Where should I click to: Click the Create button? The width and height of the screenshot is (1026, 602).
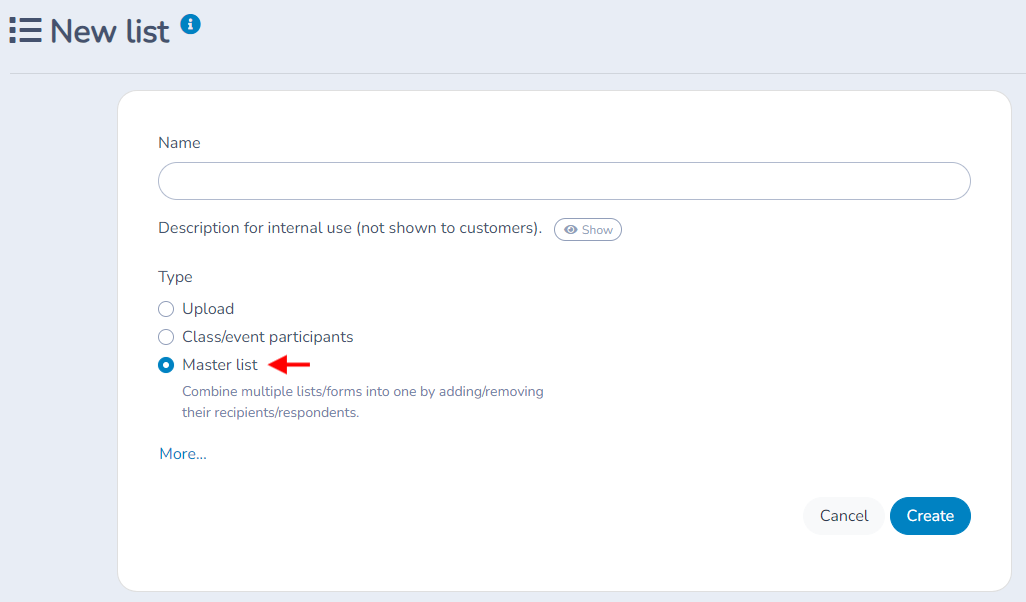930,516
